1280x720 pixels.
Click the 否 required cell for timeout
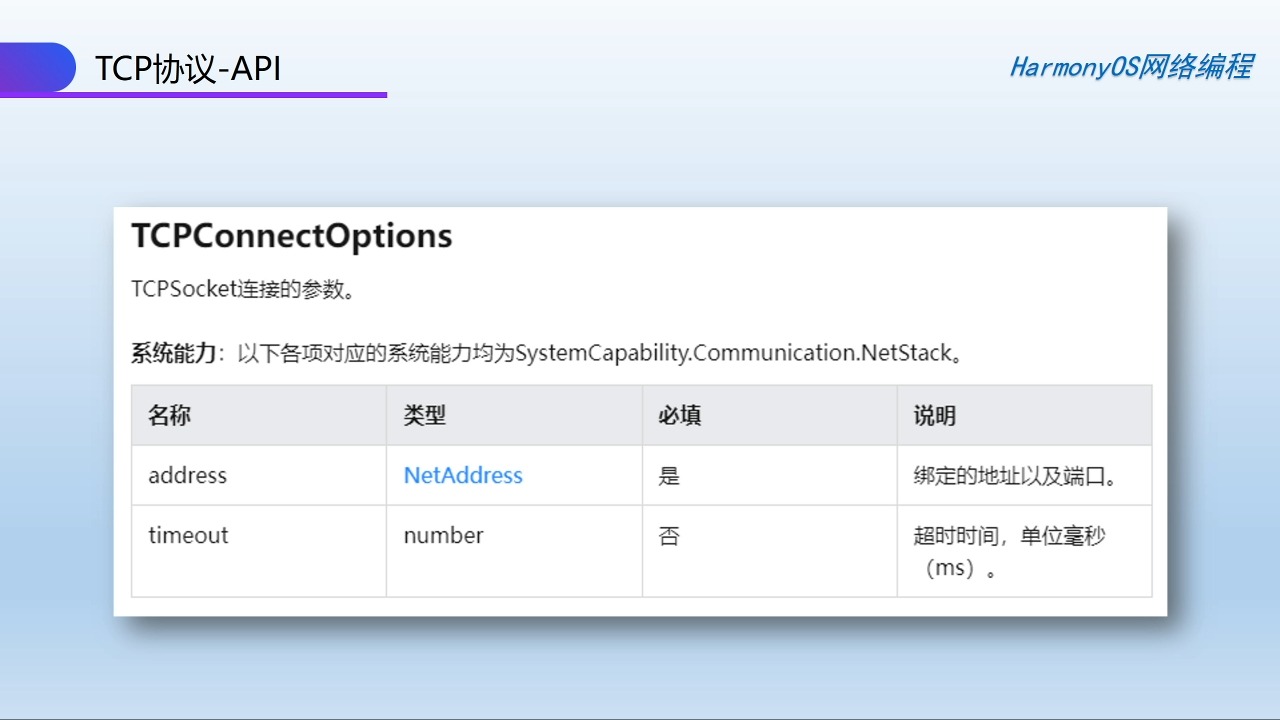(669, 536)
